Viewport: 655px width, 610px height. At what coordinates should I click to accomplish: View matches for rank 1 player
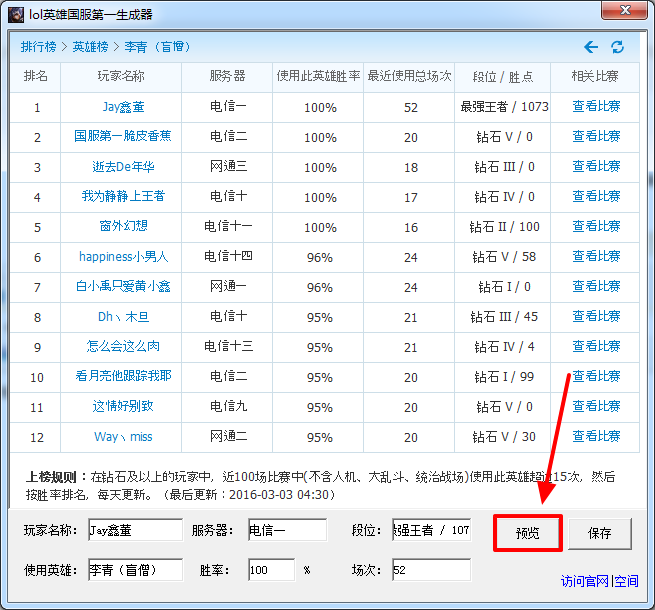596,107
